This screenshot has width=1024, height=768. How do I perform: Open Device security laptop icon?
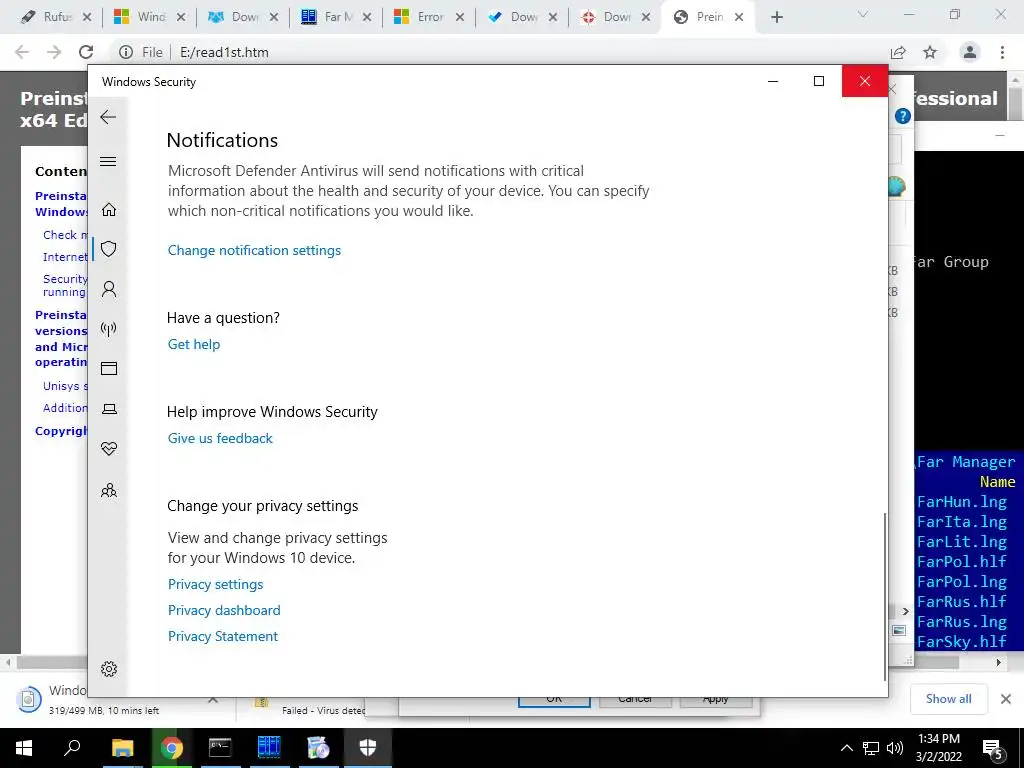click(109, 409)
